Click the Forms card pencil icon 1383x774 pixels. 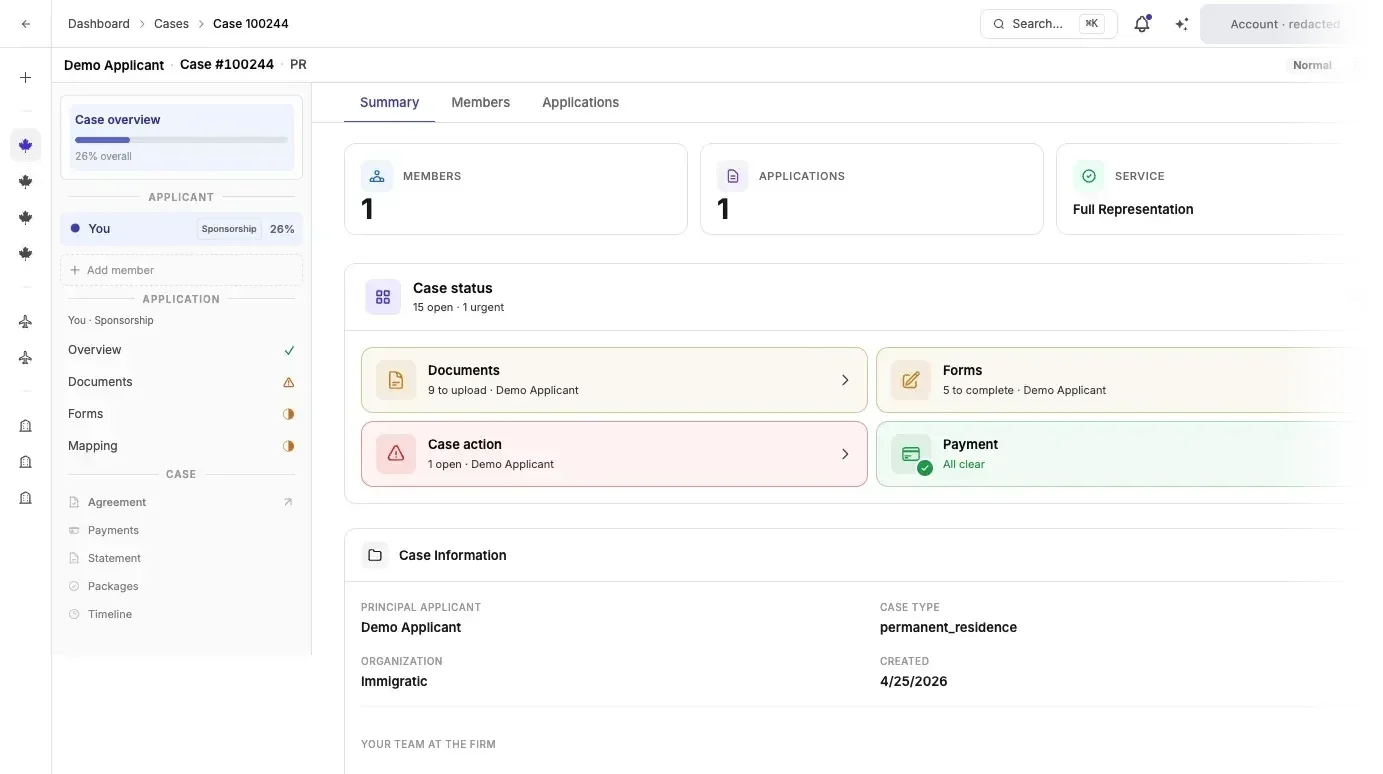coord(911,380)
